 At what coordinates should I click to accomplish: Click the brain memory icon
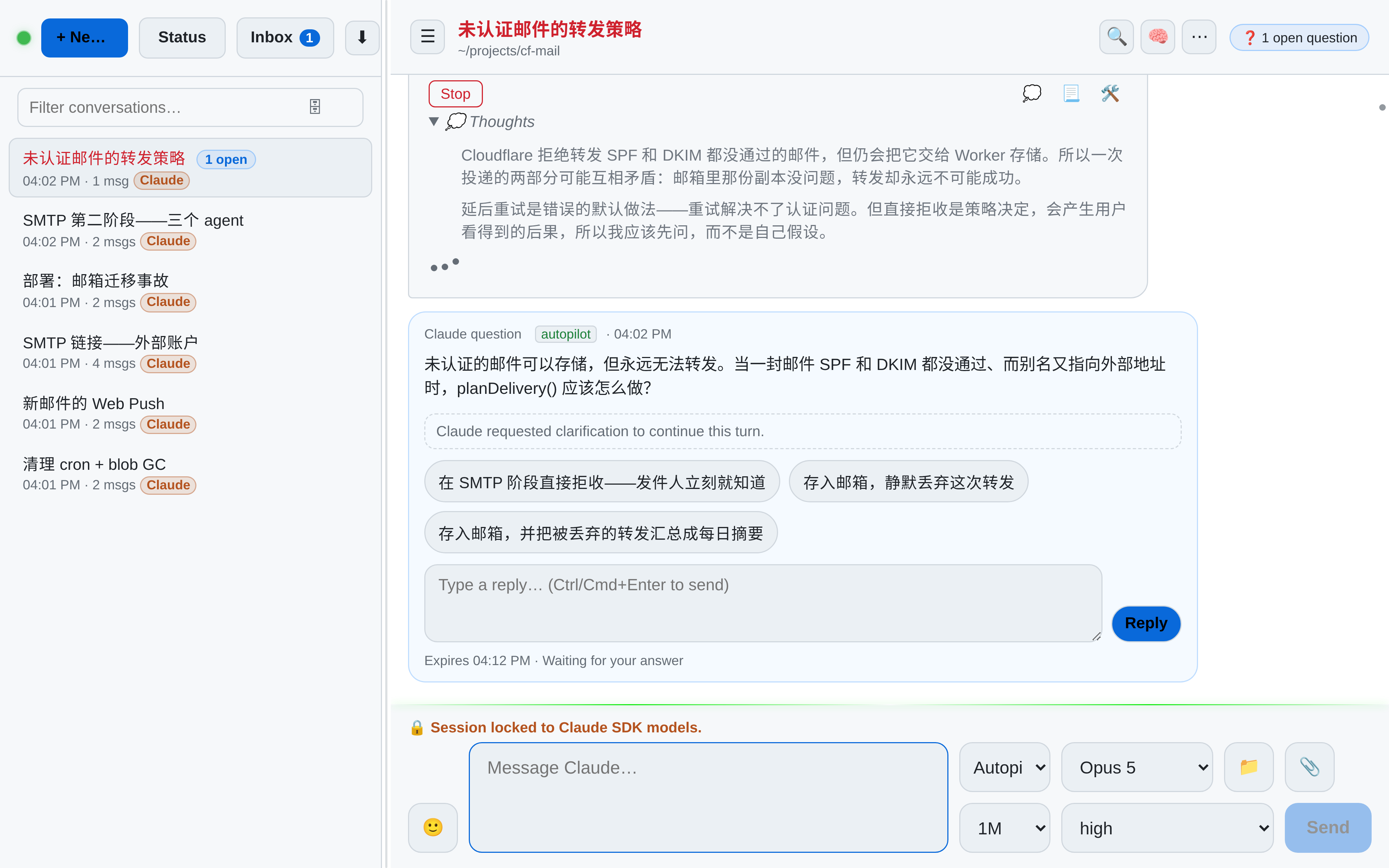tap(1157, 37)
